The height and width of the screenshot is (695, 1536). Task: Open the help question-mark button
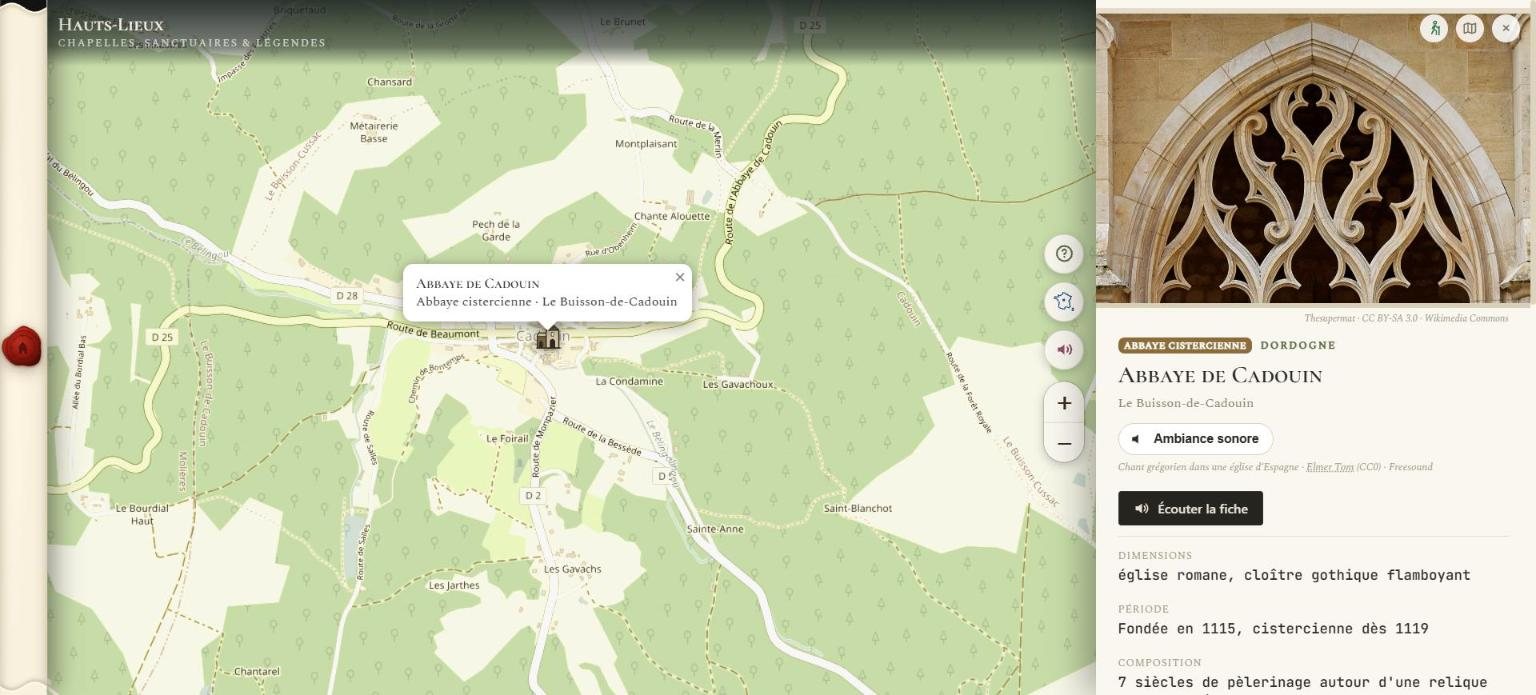(x=1064, y=254)
